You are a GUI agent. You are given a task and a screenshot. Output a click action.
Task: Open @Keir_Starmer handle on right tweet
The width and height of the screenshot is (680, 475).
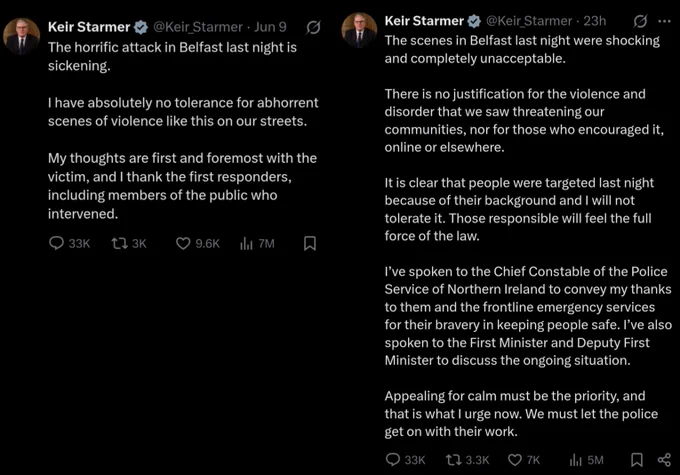click(x=529, y=21)
